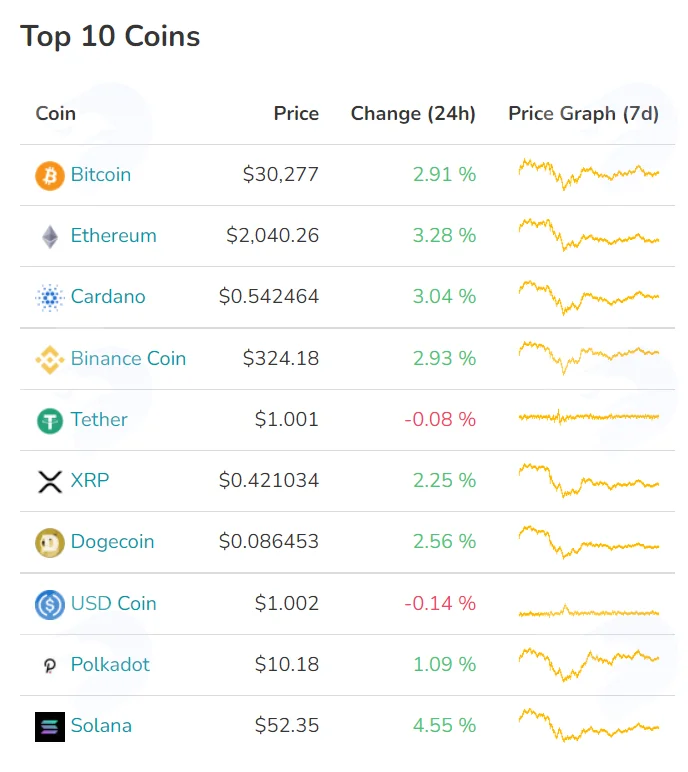This screenshot has height=772, width=688.
Task: Click the Binance Coin yellow logo
Action: 50,359
